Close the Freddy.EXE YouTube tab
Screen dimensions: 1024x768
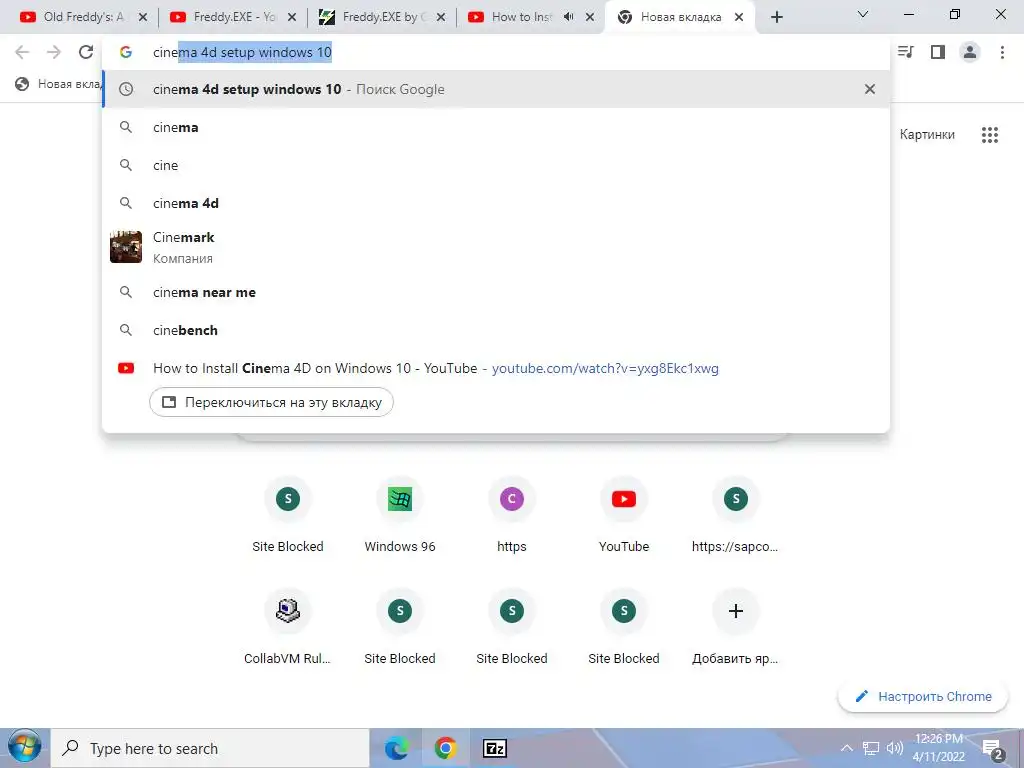[292, 18]
